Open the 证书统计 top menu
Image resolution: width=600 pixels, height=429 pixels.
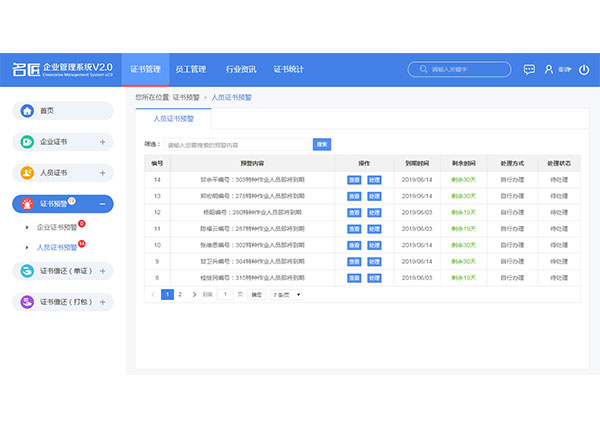[290, 69]
